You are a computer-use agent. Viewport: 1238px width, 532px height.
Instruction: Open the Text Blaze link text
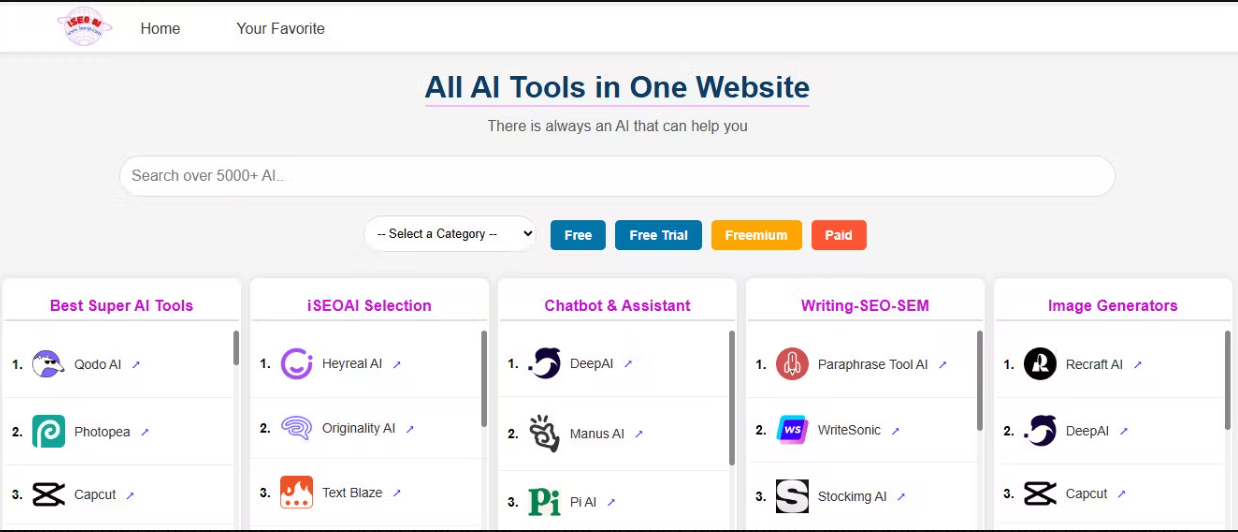pyautogui.click(x=352, y=492)
